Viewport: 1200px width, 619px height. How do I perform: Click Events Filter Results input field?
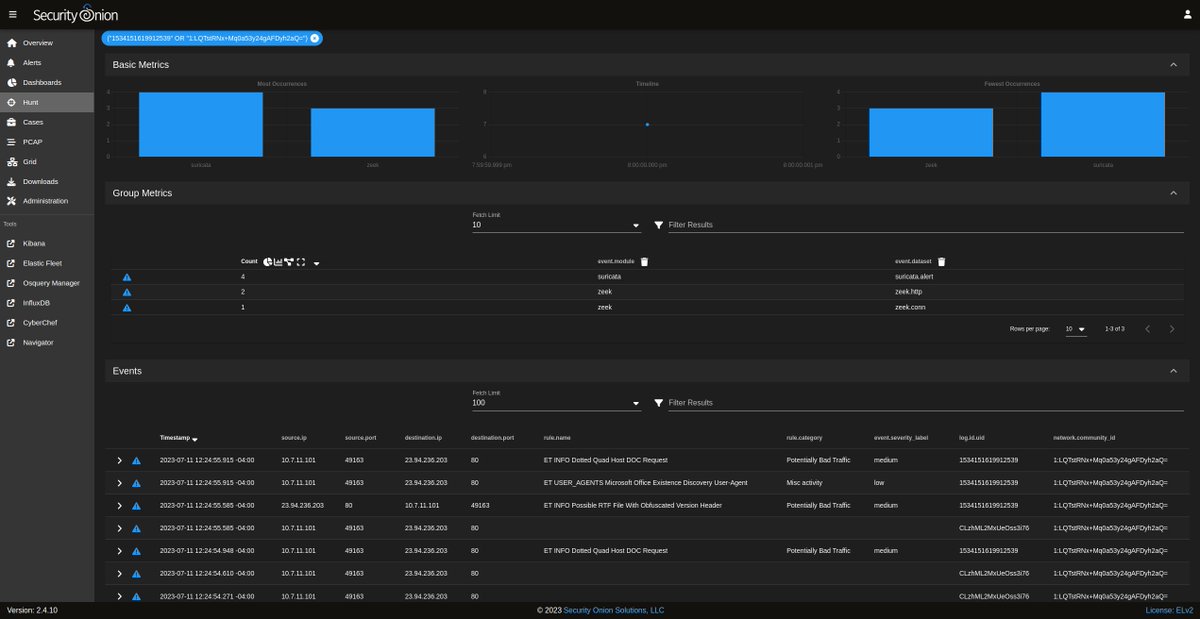coord(925,403)
